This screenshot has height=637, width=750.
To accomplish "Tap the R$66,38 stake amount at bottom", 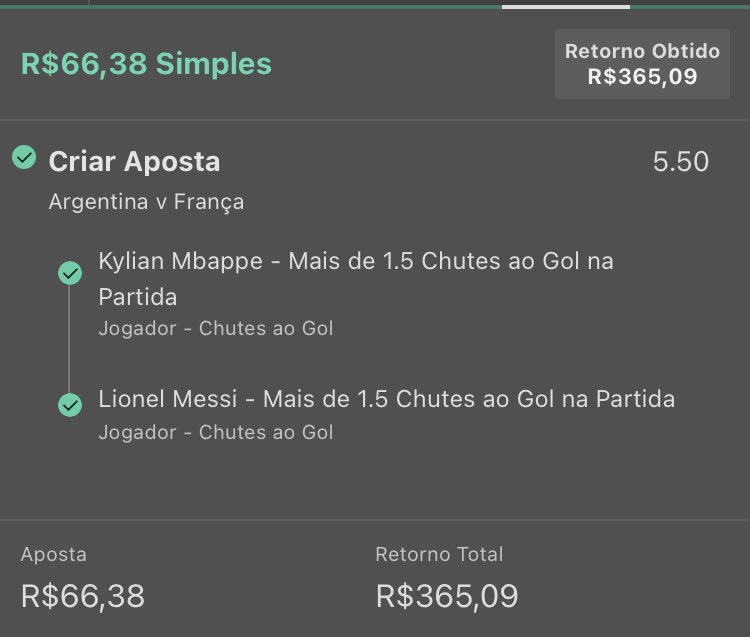I will tap(83, 596).
